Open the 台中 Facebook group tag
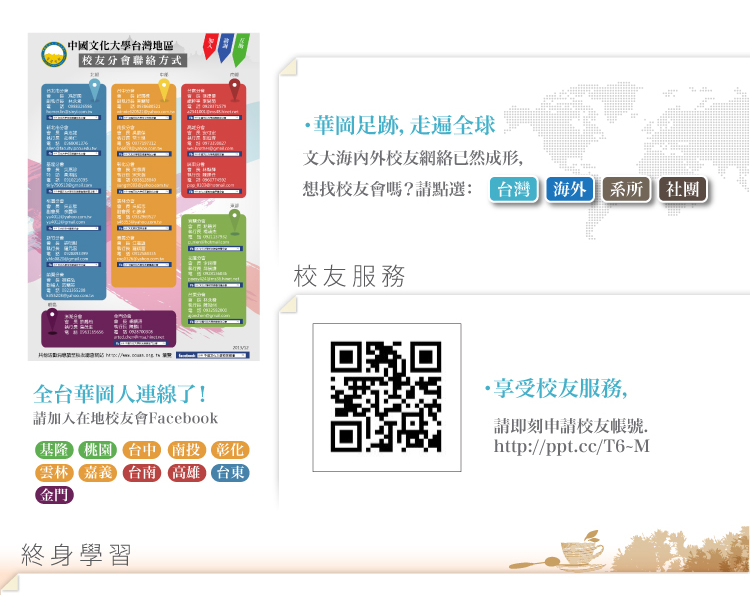Image resolution: width=750 pixels, height=595 pixels. [x=142, y=450]
